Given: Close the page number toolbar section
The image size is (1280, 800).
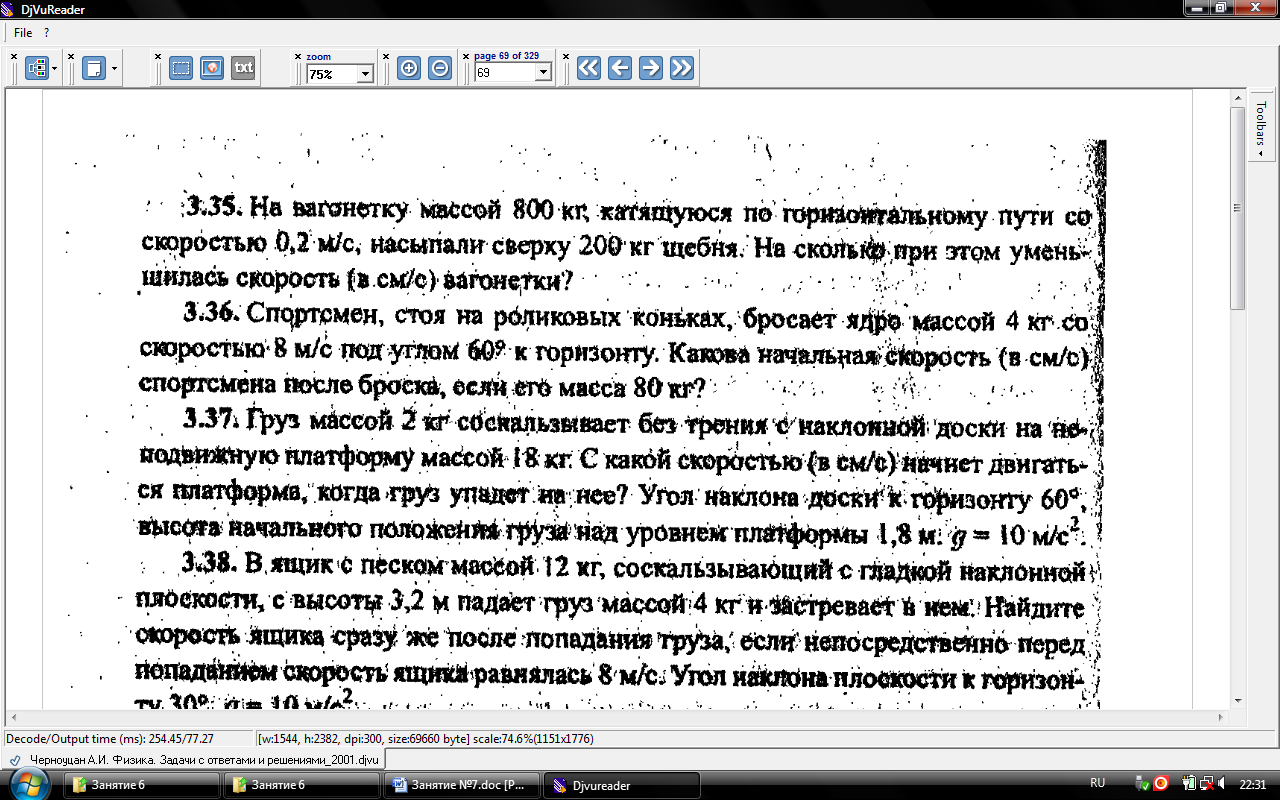Looking at the screenshot, I should pyautogui.click(x=466, y=56).
